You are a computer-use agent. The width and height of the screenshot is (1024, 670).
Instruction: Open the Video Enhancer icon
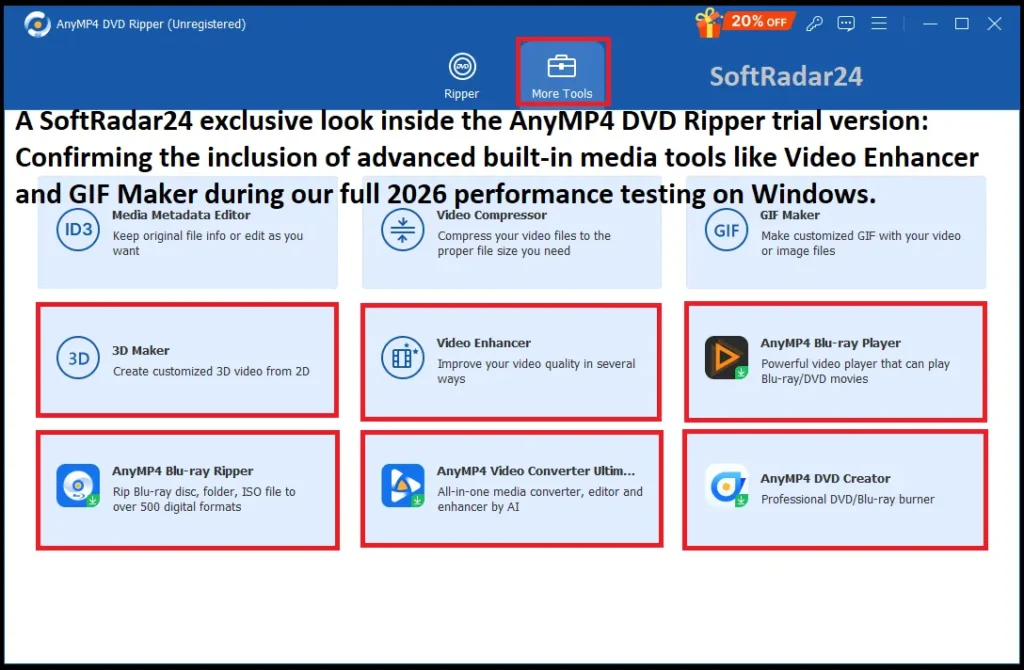pos(403,359)
